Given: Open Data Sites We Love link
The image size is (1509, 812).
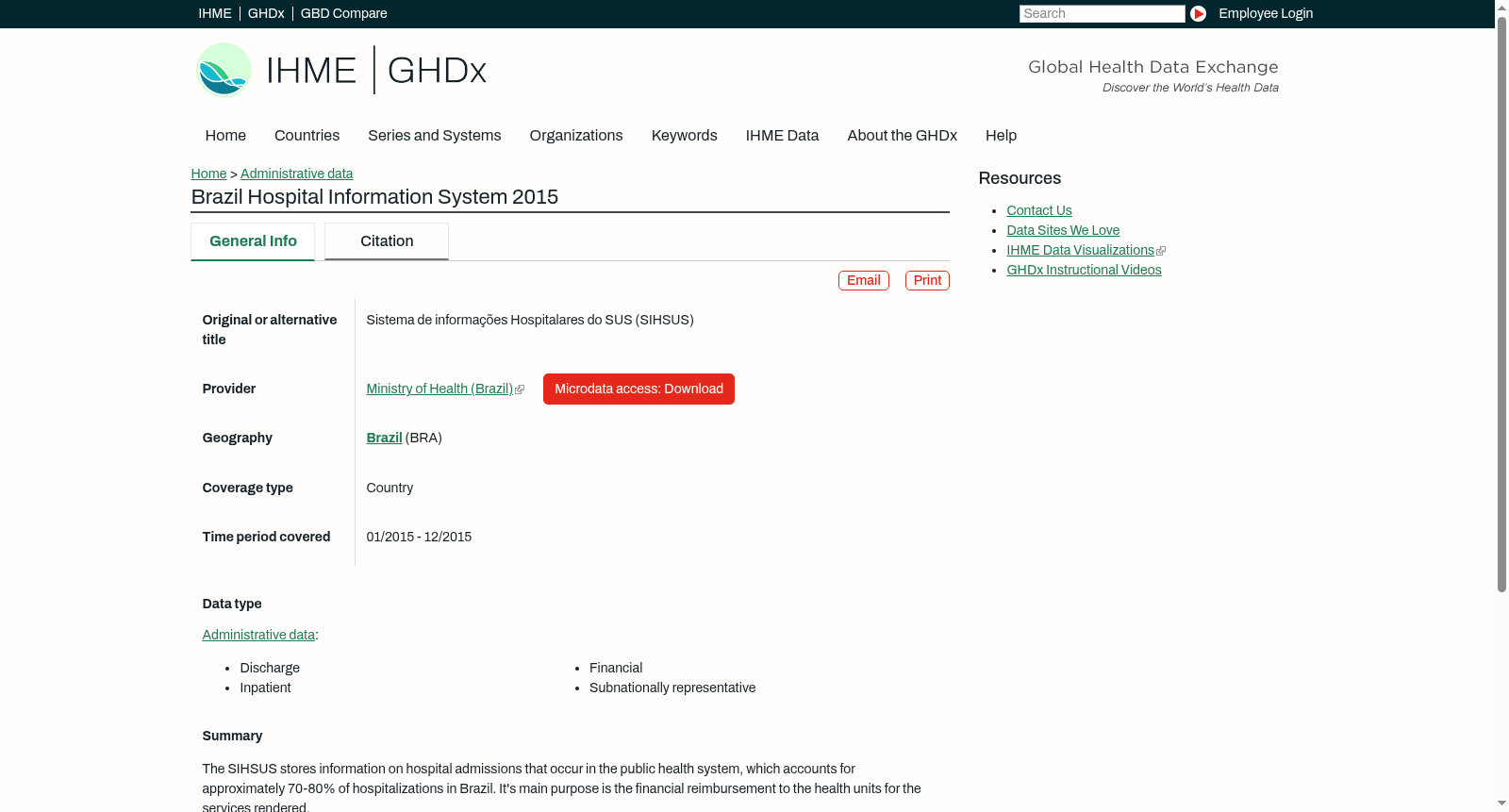Looking at the screenshot, I should (1063, 230).
